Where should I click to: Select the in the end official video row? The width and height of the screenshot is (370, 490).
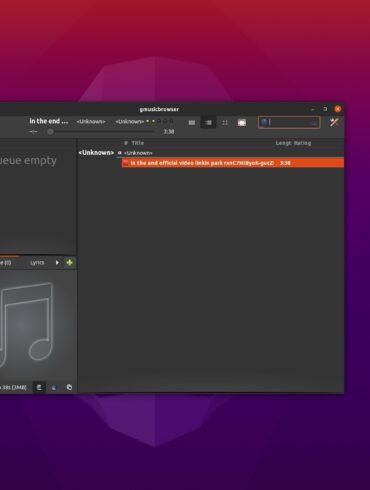click(233, 163)
